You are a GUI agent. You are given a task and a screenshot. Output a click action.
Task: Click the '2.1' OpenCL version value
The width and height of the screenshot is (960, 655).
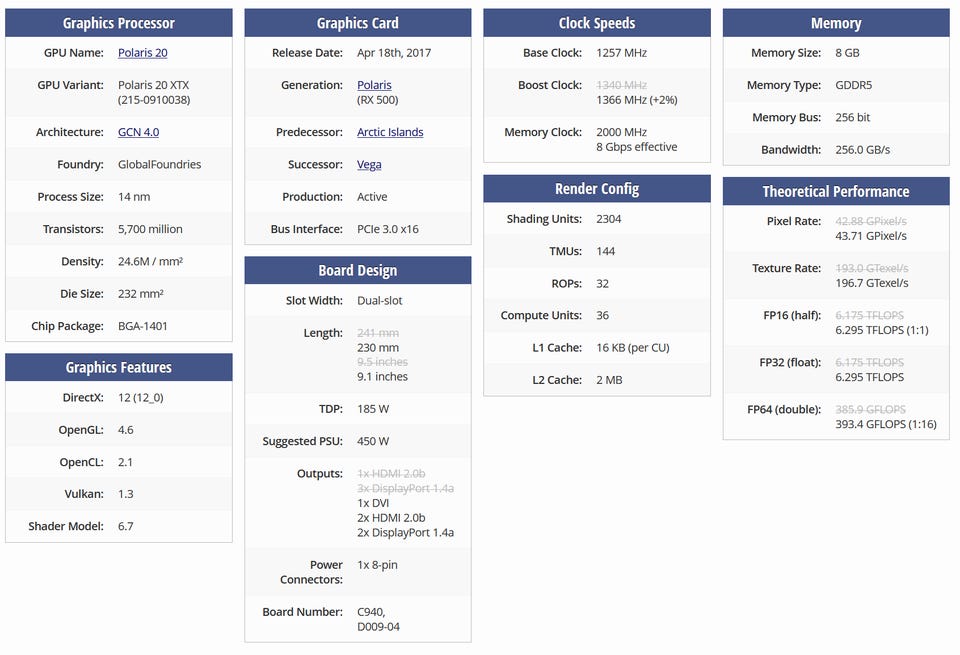tap(125, 463)
